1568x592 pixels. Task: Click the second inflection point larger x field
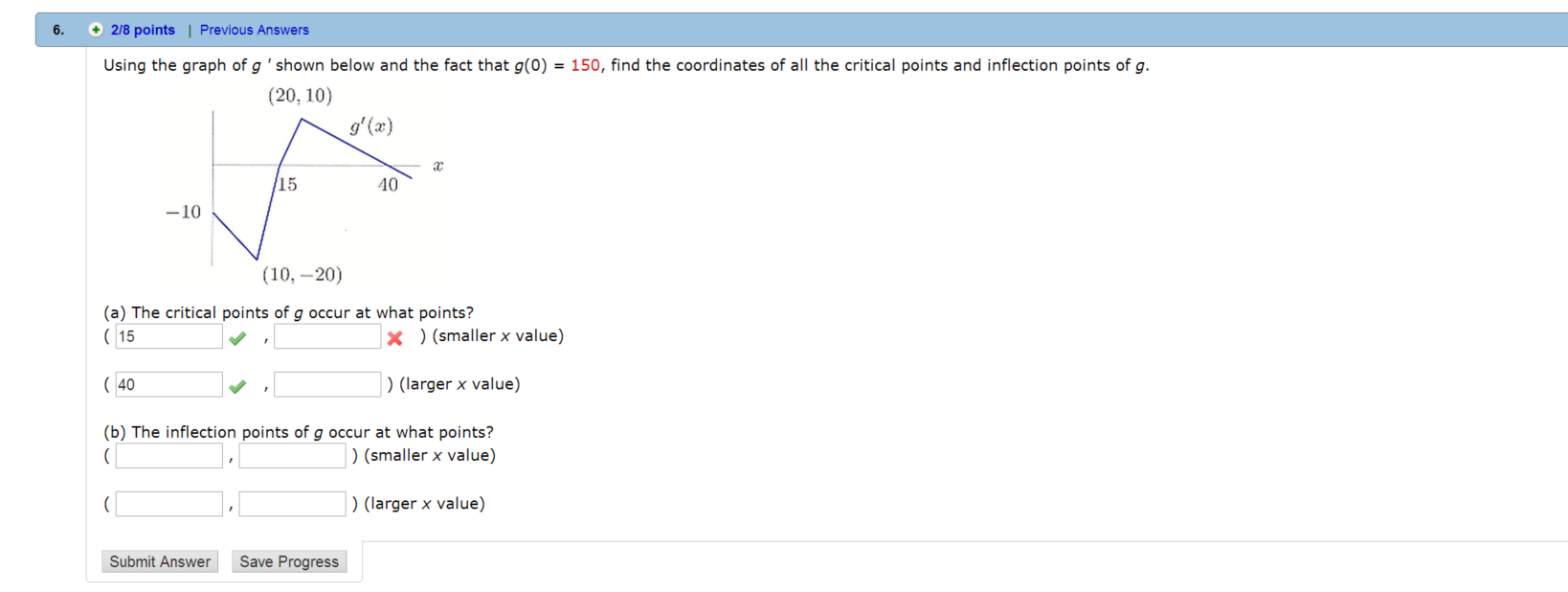click(x=291, y=503)
